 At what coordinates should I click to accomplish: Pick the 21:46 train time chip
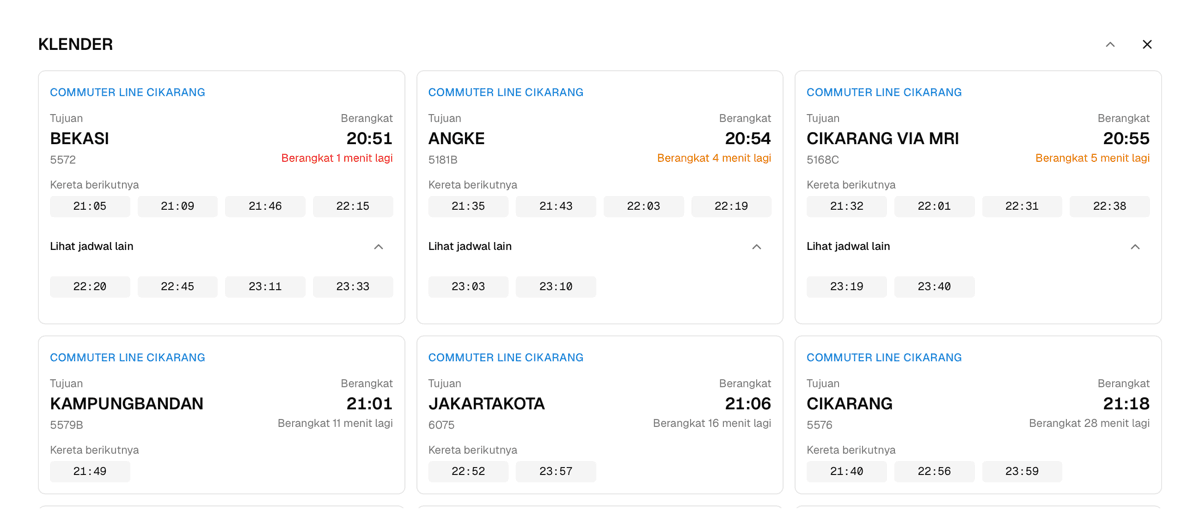click(x=265, y=207)
